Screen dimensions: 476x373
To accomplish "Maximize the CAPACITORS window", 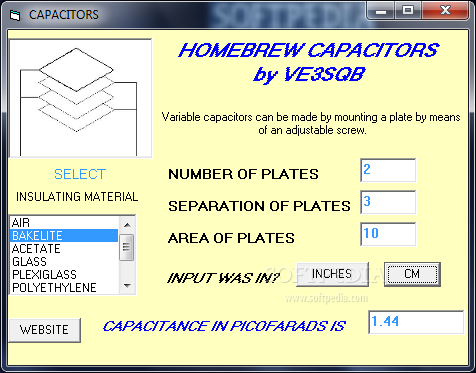I will point(408,11).
